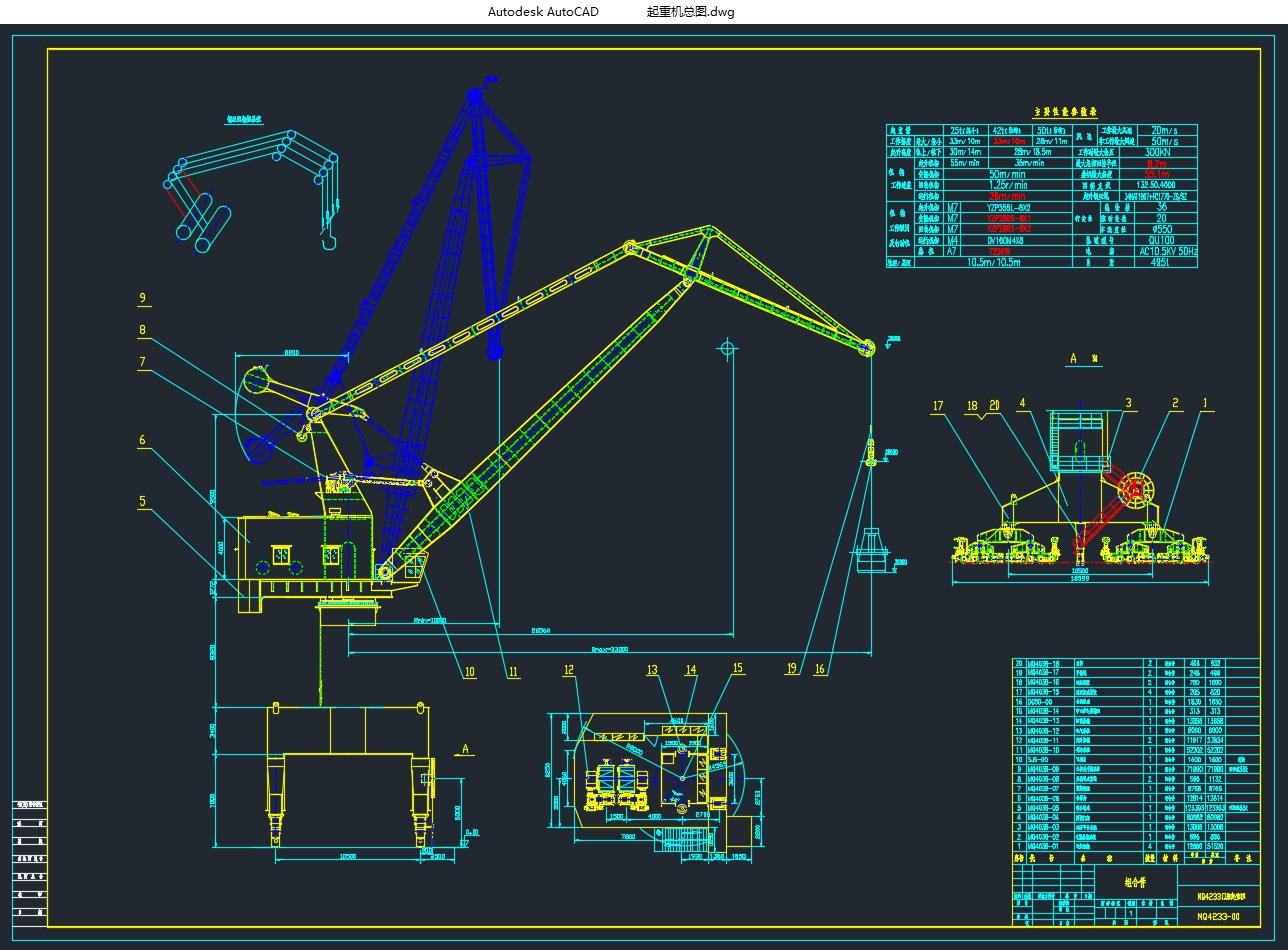Click the red 55.1m value in table

point(1157,173)
